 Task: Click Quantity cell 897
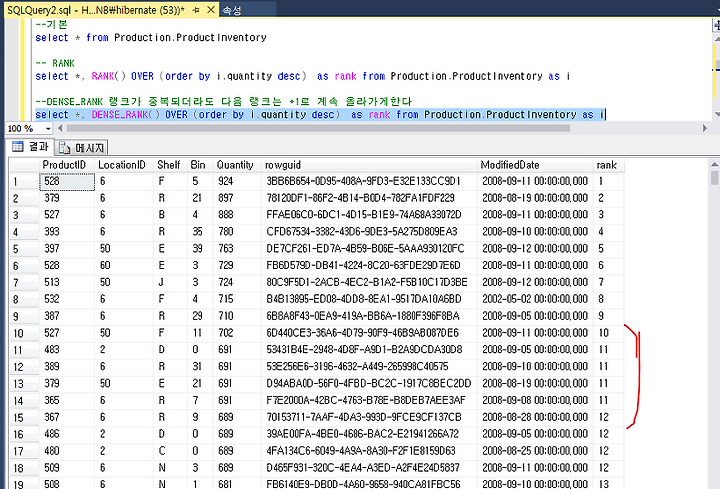(x=237, y=198)
